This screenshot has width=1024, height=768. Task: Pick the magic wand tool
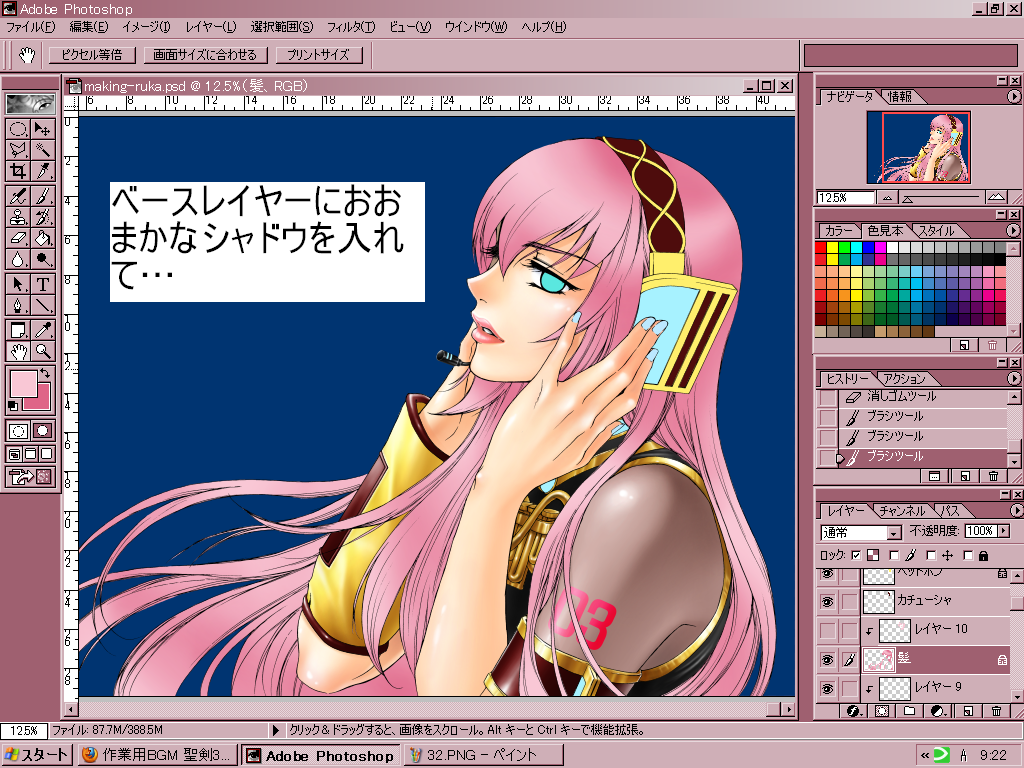[42, 150]
